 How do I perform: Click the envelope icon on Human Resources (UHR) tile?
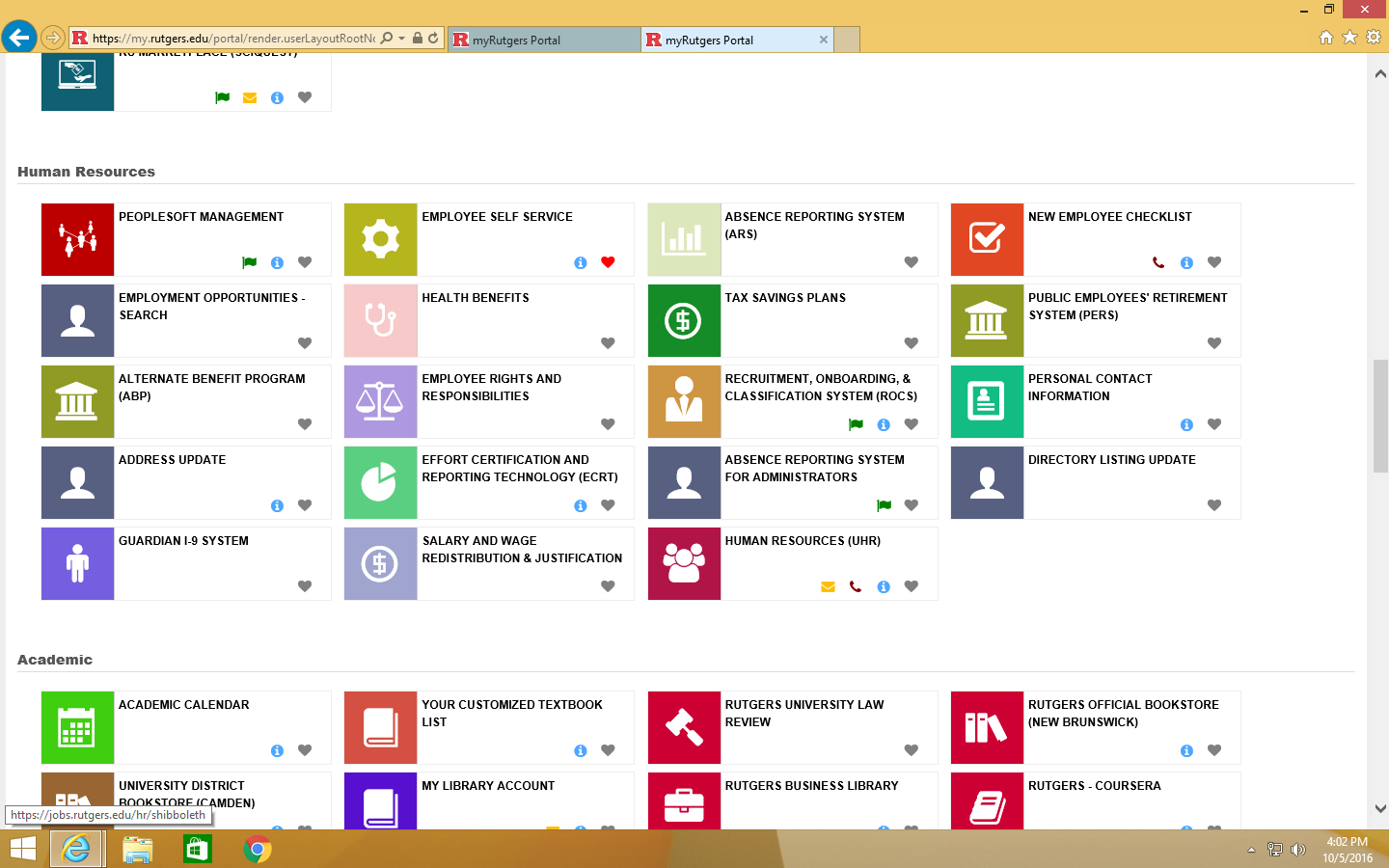coord(828,586)
